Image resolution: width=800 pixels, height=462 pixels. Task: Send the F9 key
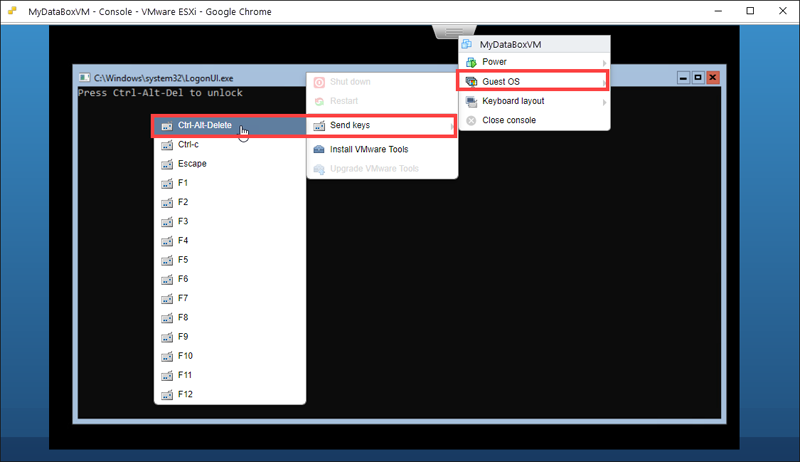pyautogui.click(x=230, y=337)
